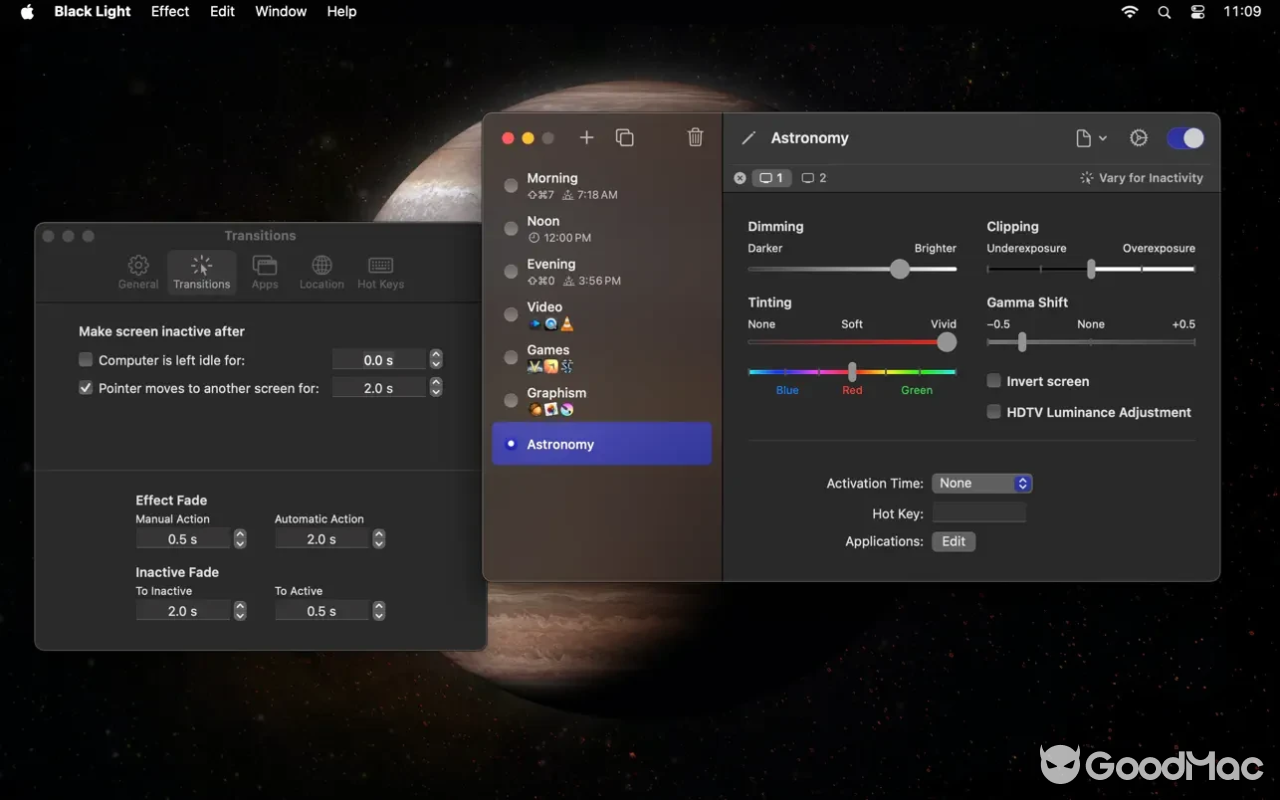
Task: Click the duplicate profile icon
Action: coord(625,138)
